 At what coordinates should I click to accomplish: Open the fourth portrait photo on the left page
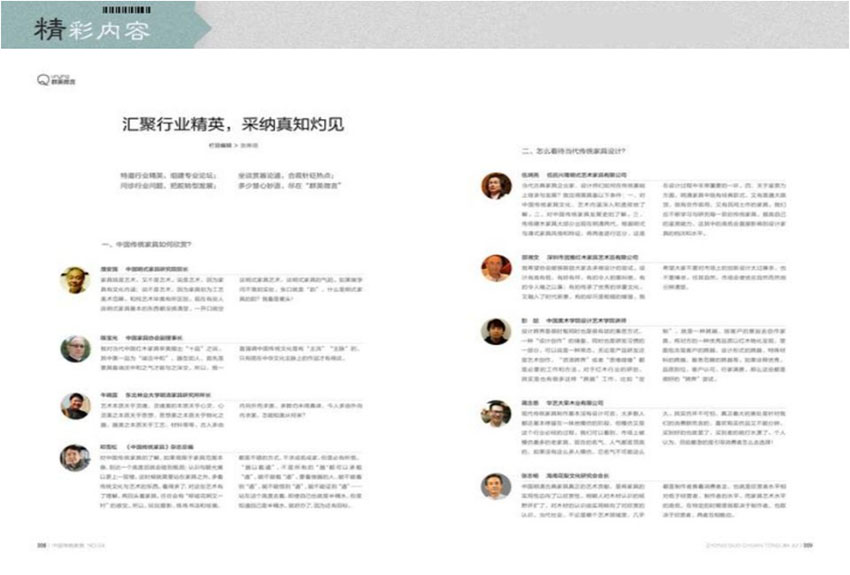point(75,457)
